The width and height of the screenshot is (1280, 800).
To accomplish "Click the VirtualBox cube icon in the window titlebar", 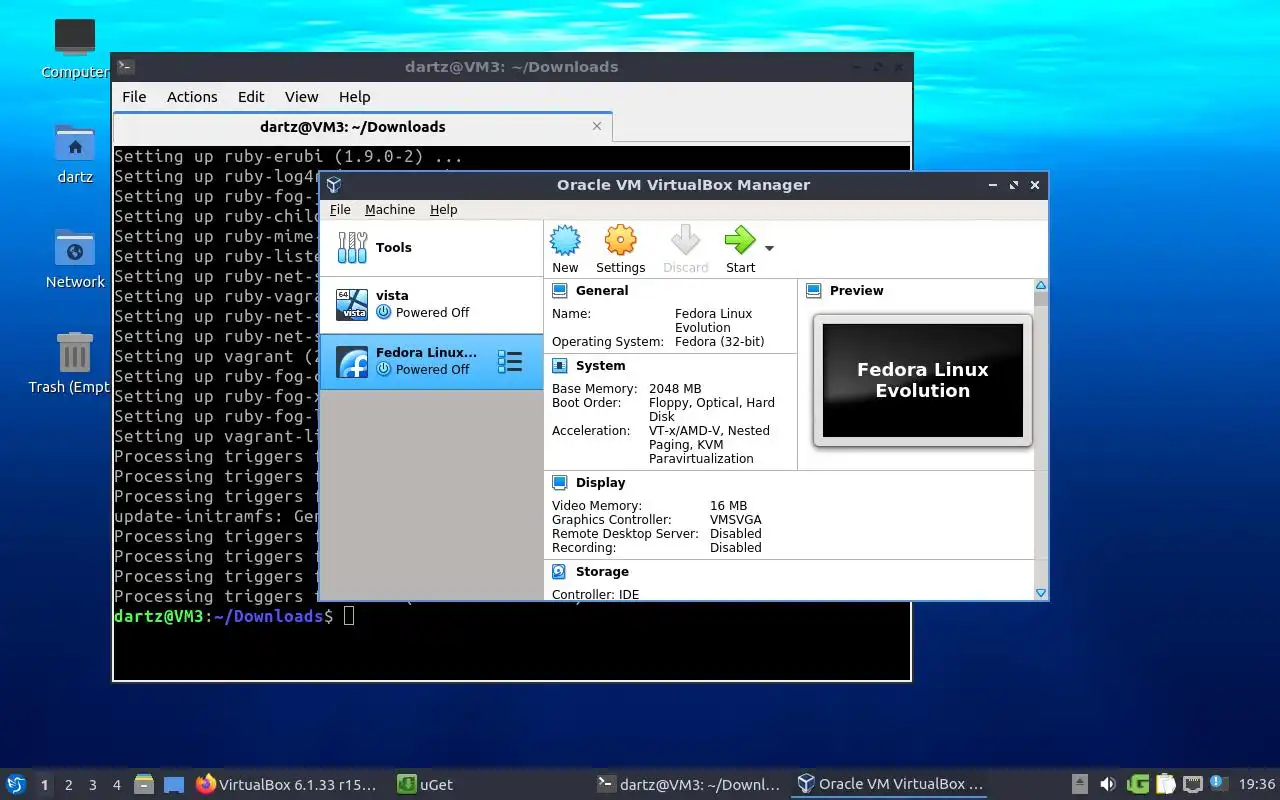I will pyautogui.click(x=334, y=185).
